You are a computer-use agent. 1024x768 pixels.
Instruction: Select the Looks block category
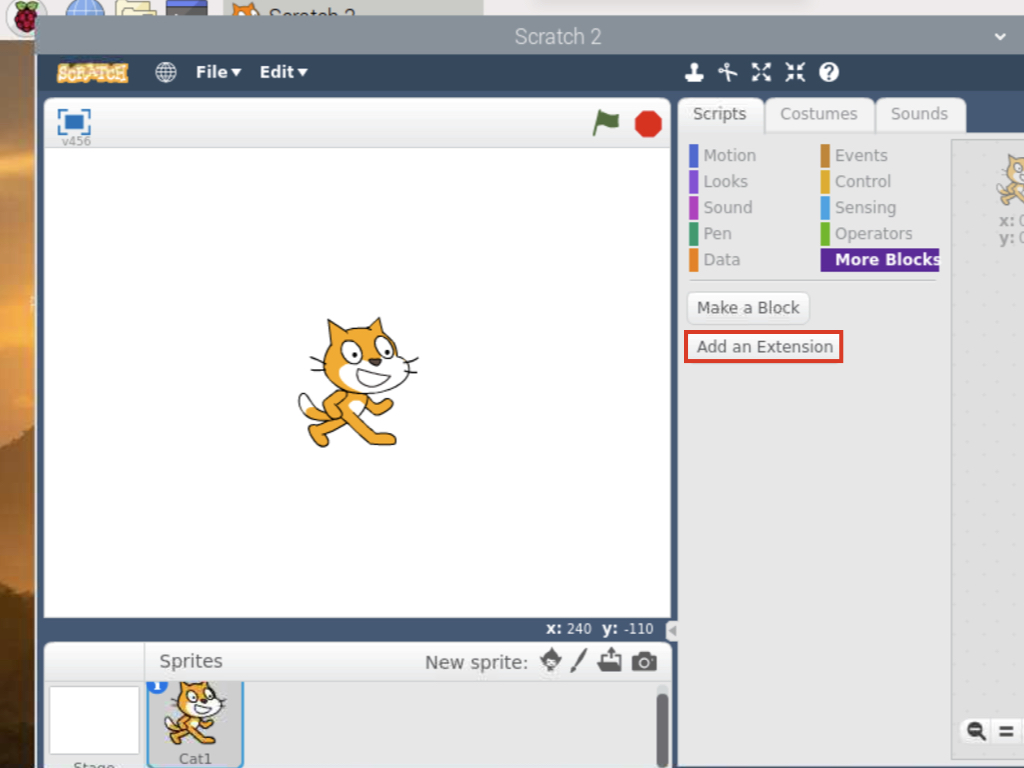(x=718, y=182)
